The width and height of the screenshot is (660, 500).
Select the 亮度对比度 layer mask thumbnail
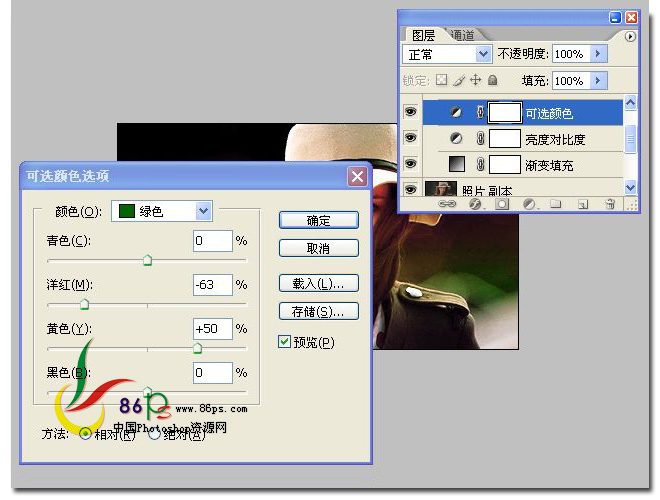click(x=505, y=138)
